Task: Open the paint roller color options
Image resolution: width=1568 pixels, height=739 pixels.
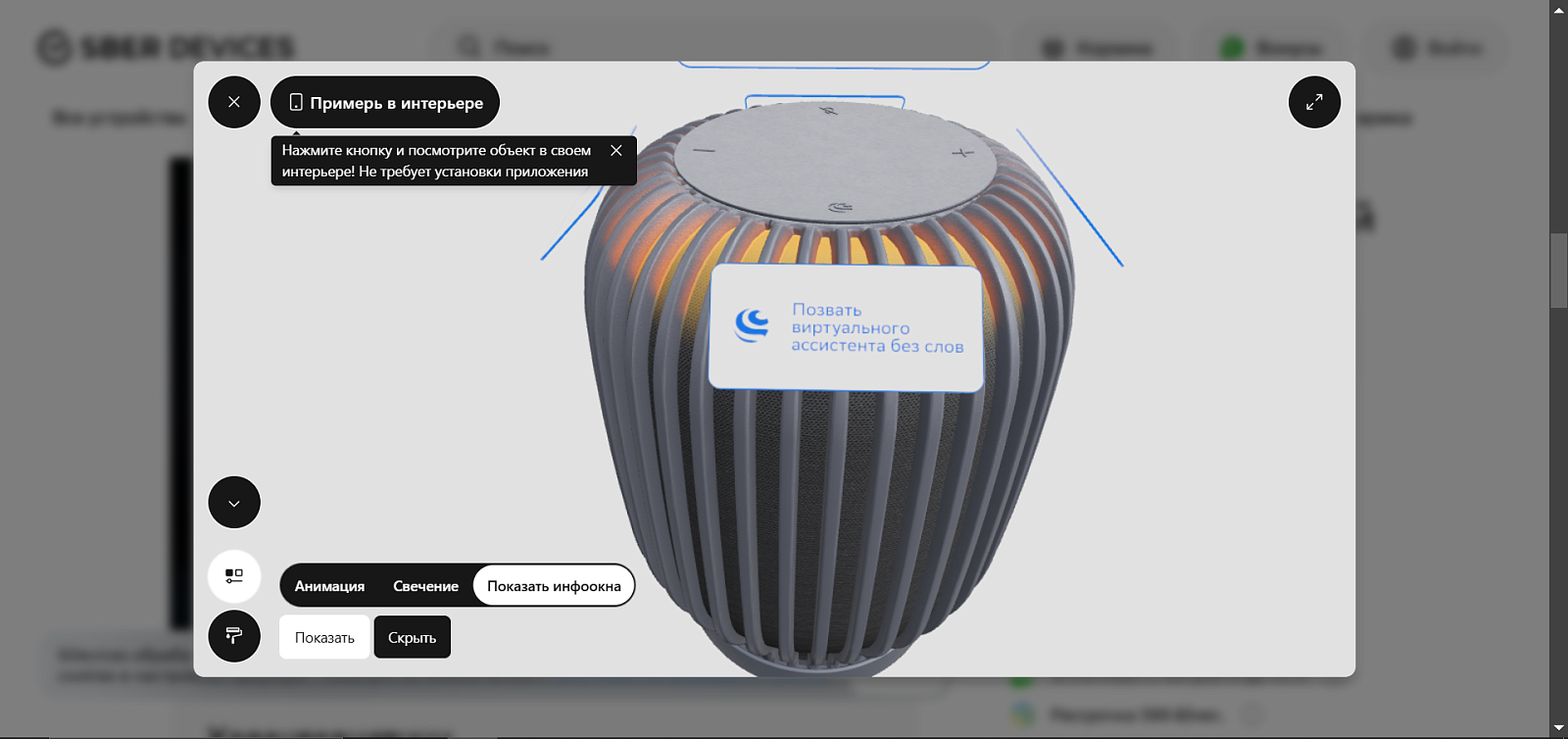Action: pos(234,636)
